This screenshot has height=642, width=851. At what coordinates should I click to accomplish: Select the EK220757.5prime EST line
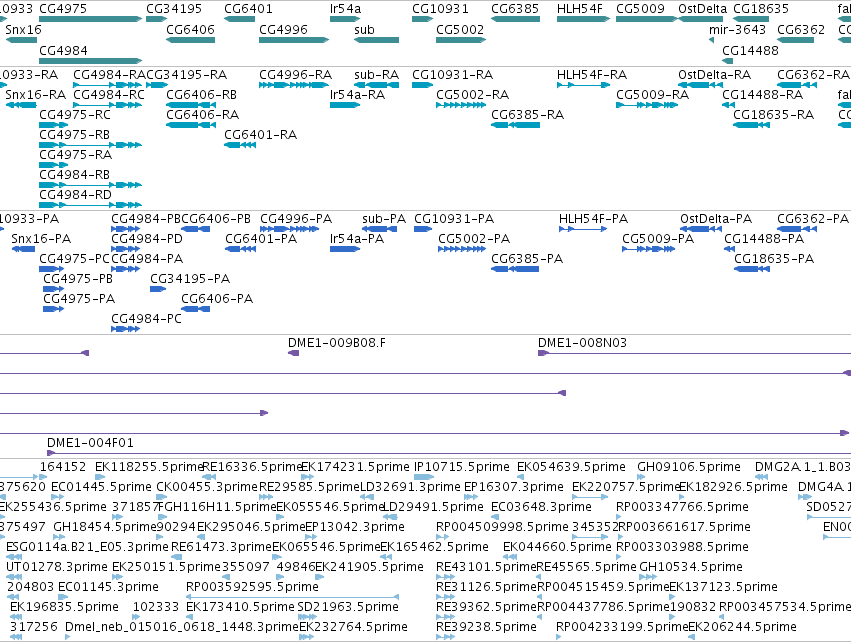coord(590,497)
